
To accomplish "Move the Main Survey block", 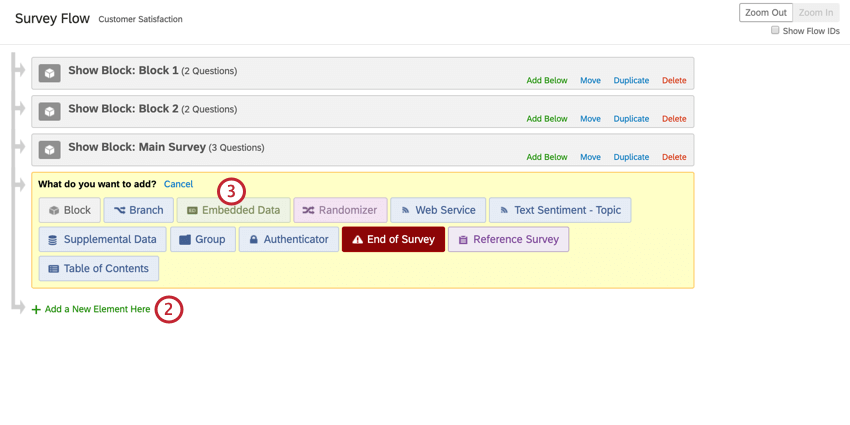I will [590, 157].
